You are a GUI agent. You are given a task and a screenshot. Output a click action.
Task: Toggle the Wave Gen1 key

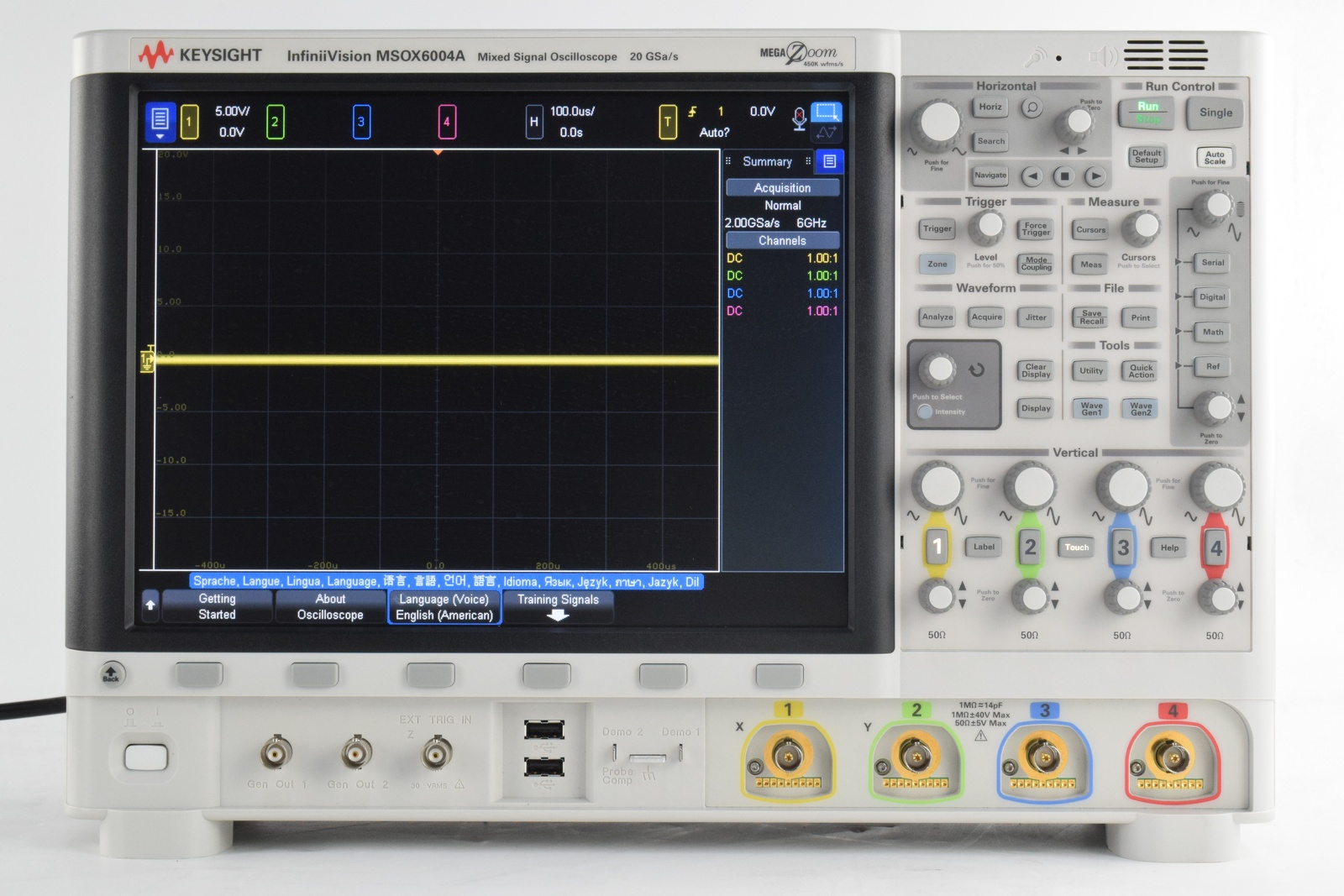(x=1091, y=409)
